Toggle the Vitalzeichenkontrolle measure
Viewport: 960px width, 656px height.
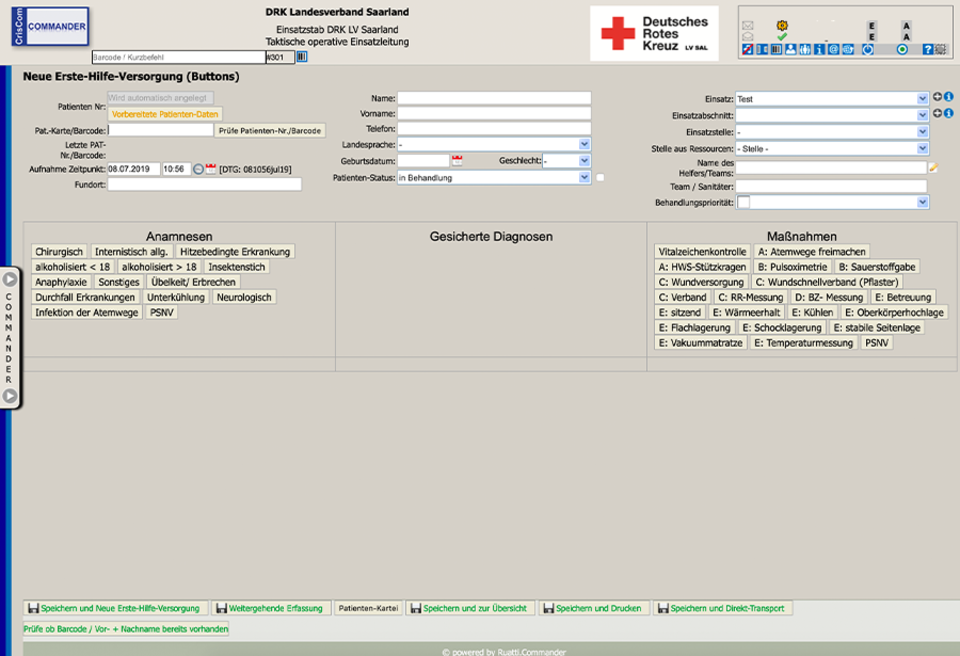702,252
